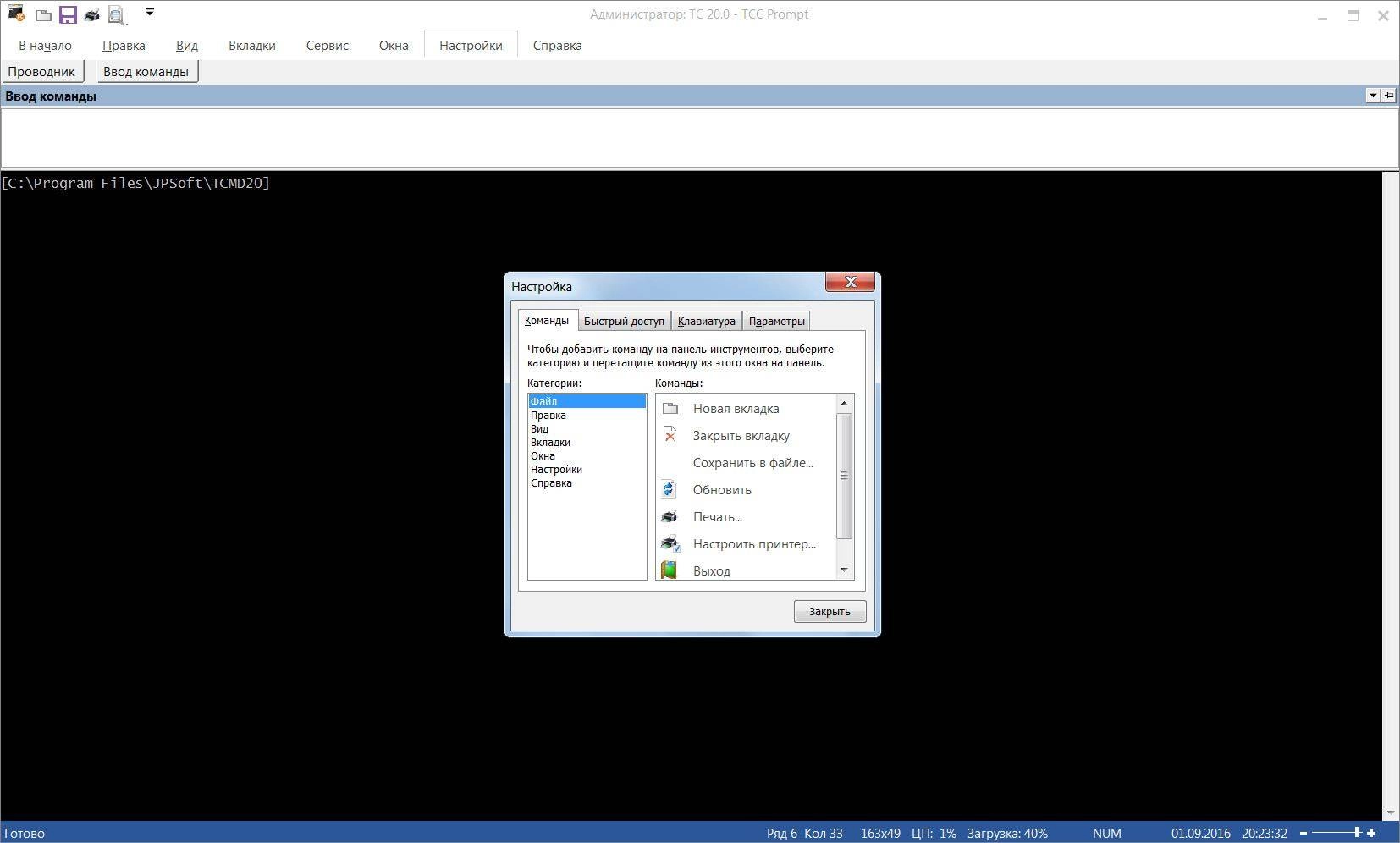Click the zoom in plus in the status bar
The image size is (1400, 843).
tap(1371, 833)
